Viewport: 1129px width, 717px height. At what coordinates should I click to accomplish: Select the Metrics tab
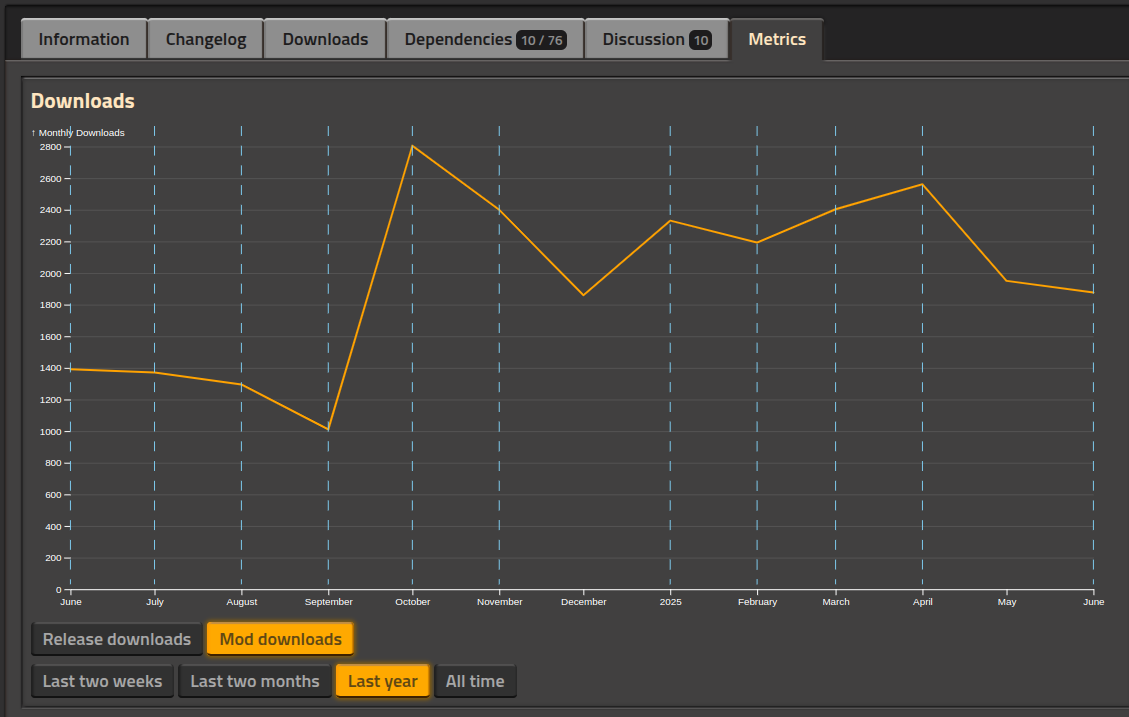777,39
